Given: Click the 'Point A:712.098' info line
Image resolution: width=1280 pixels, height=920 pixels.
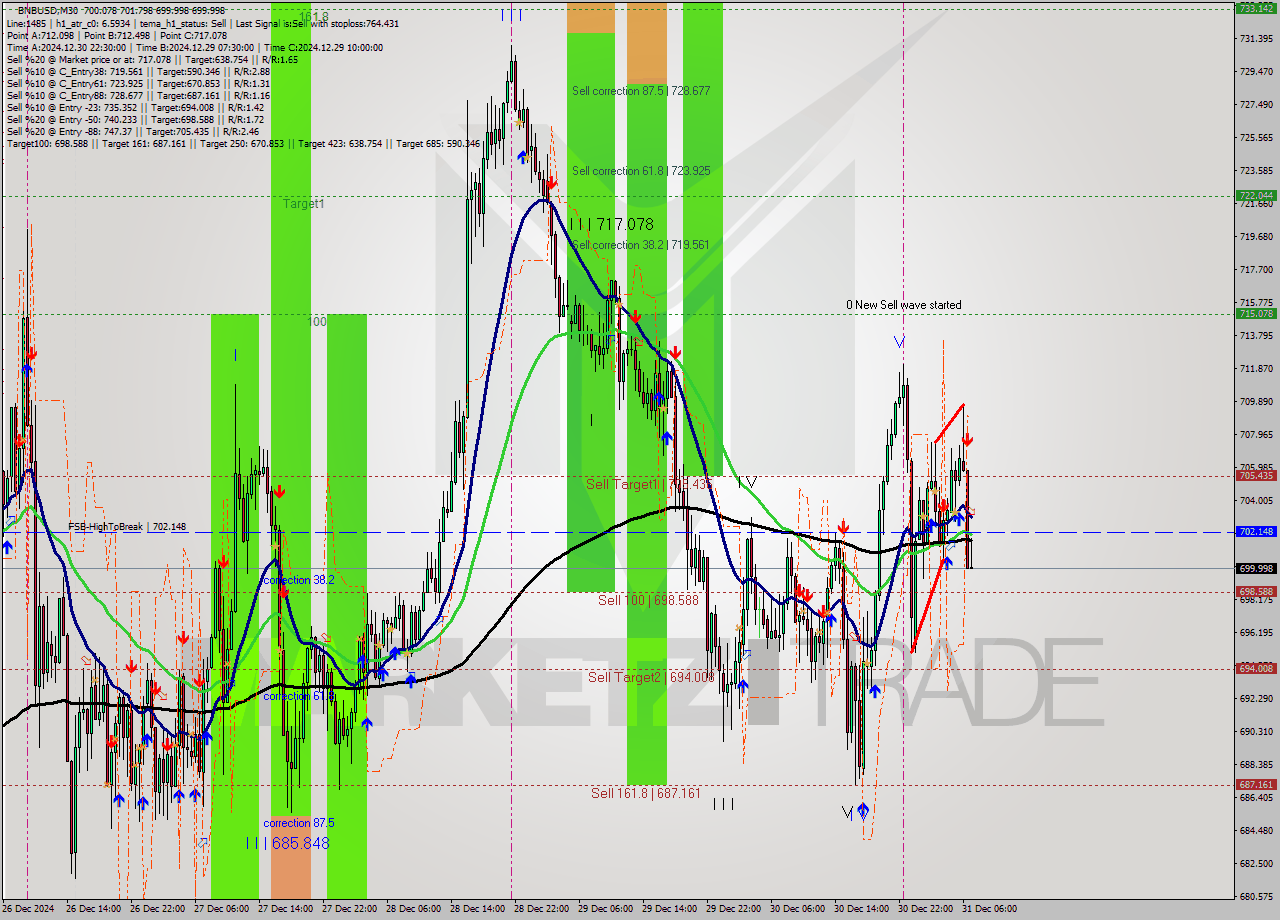Looking at the screenshot, I should (116, 35).
